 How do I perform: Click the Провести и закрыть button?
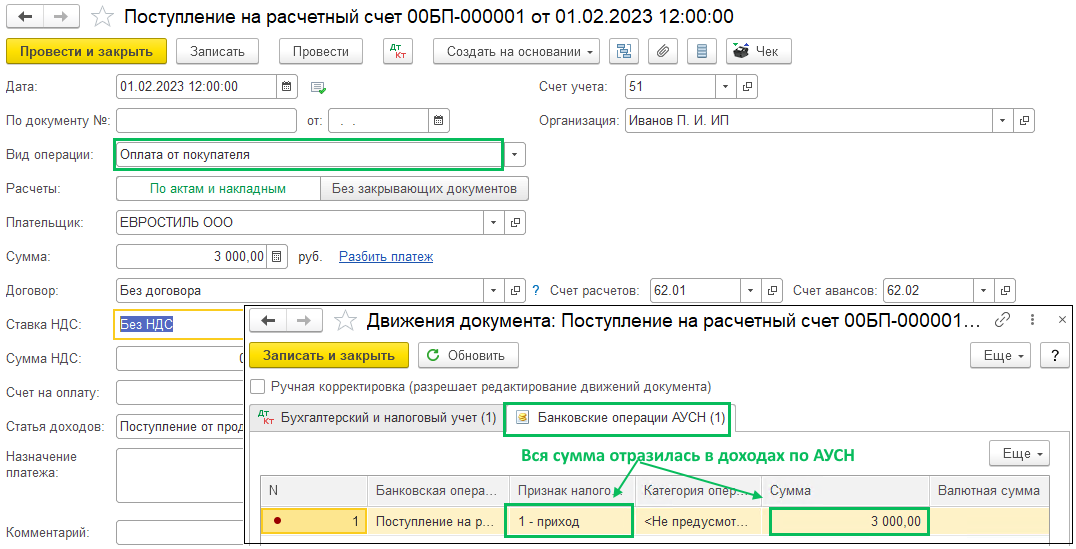point(86,52)
